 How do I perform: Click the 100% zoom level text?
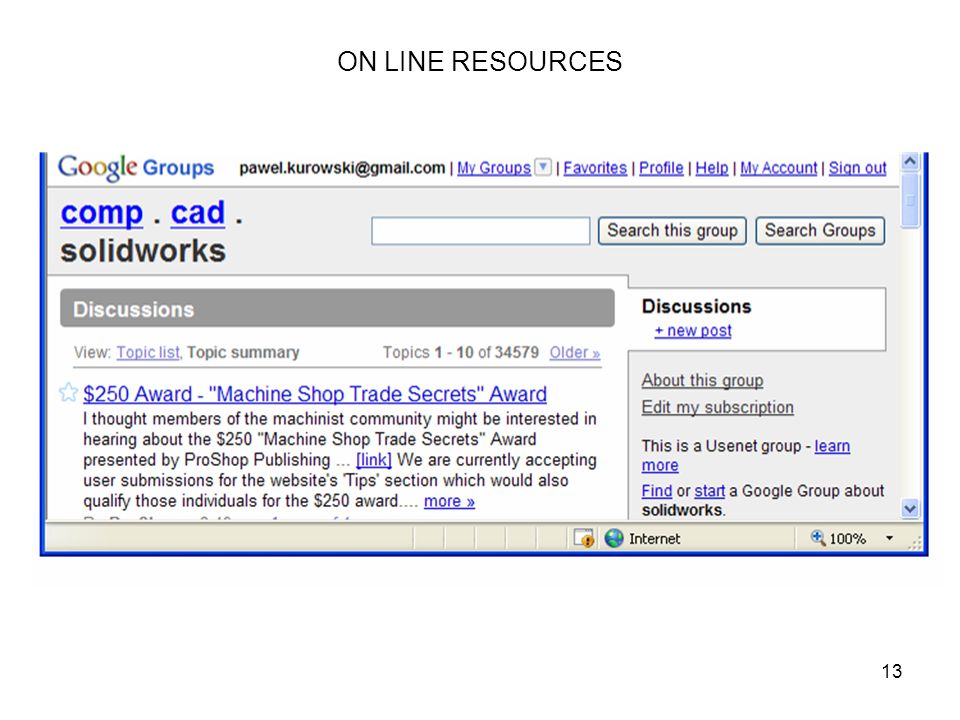[x=847, y=538]
